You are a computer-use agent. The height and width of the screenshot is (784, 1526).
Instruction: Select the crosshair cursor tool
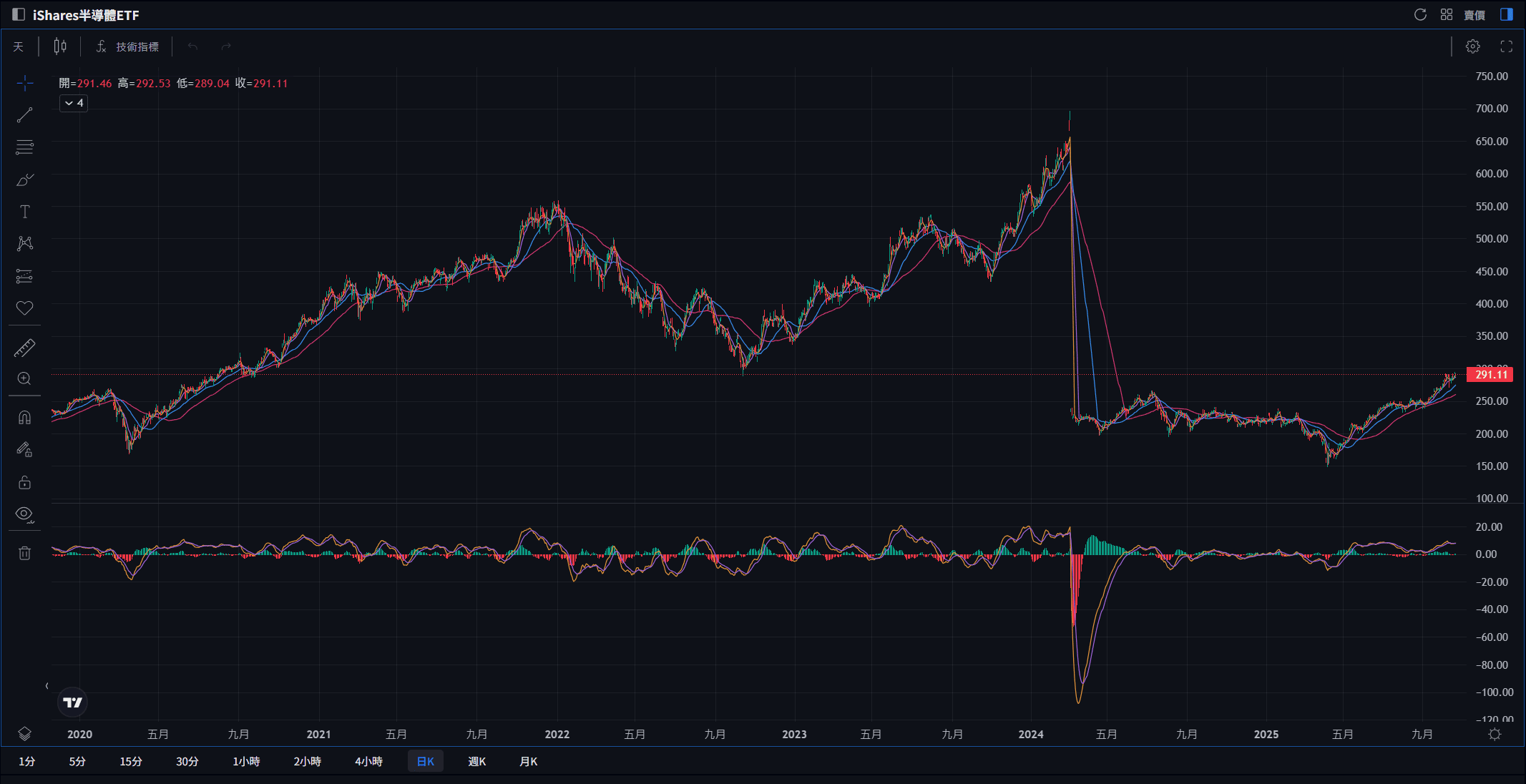[x=25, y=83]
